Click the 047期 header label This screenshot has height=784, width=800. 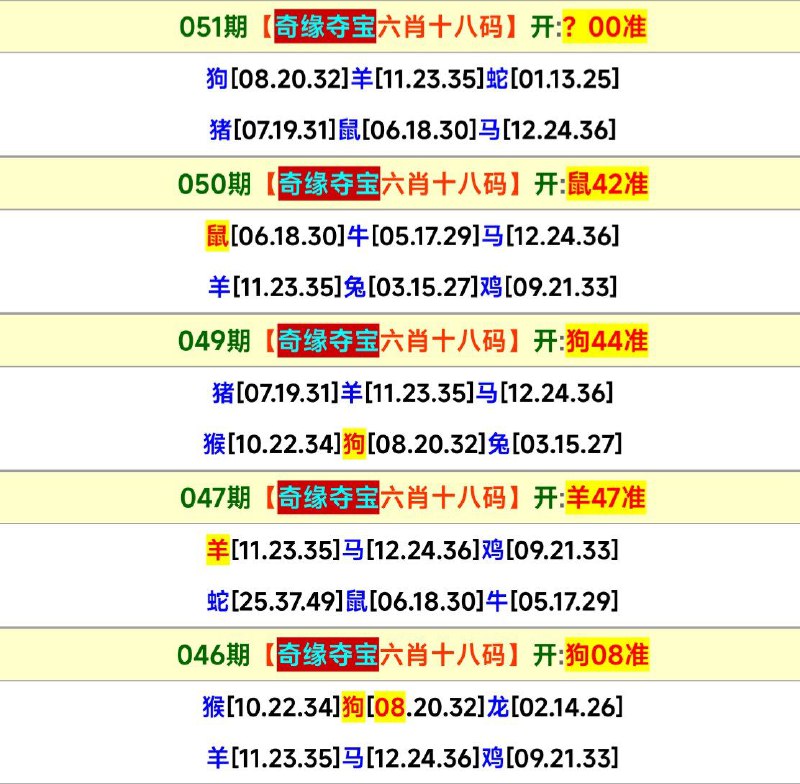[x=215, y=497]
